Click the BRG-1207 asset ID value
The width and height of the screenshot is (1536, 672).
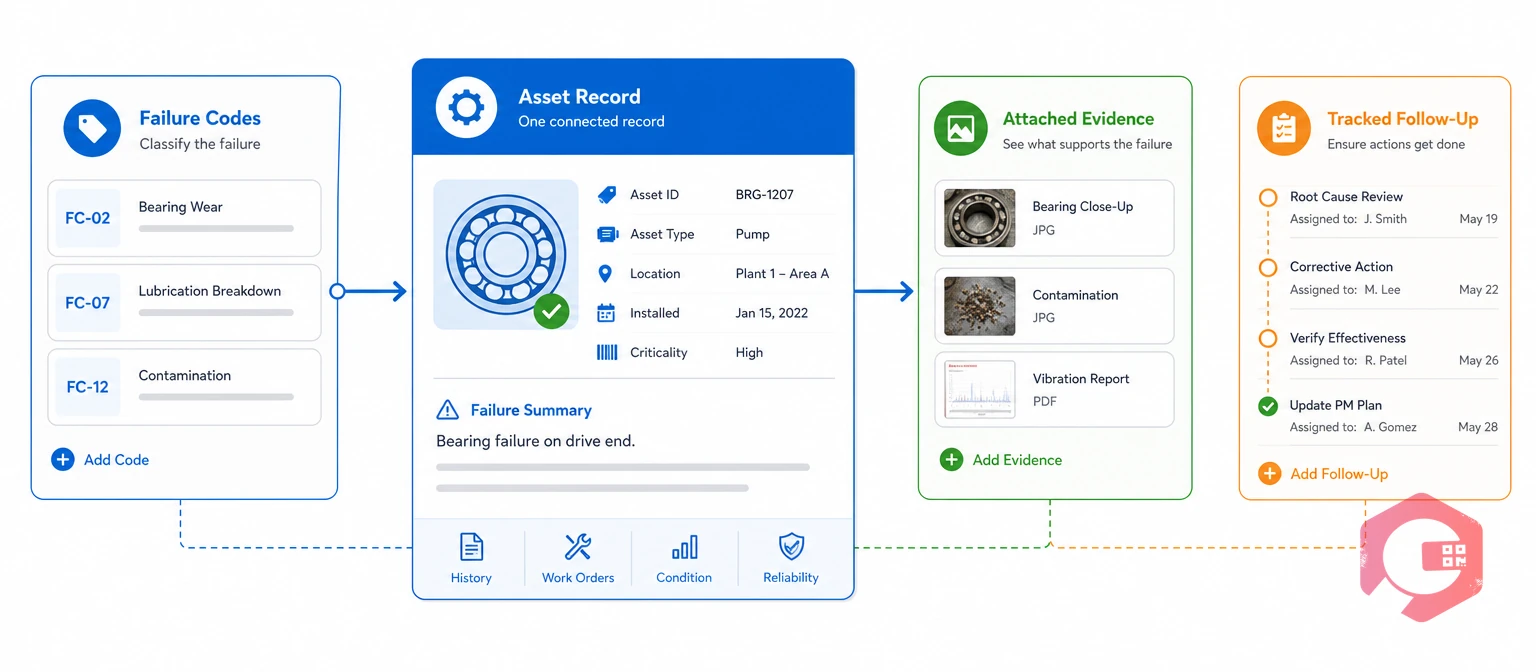click(764, 195)
